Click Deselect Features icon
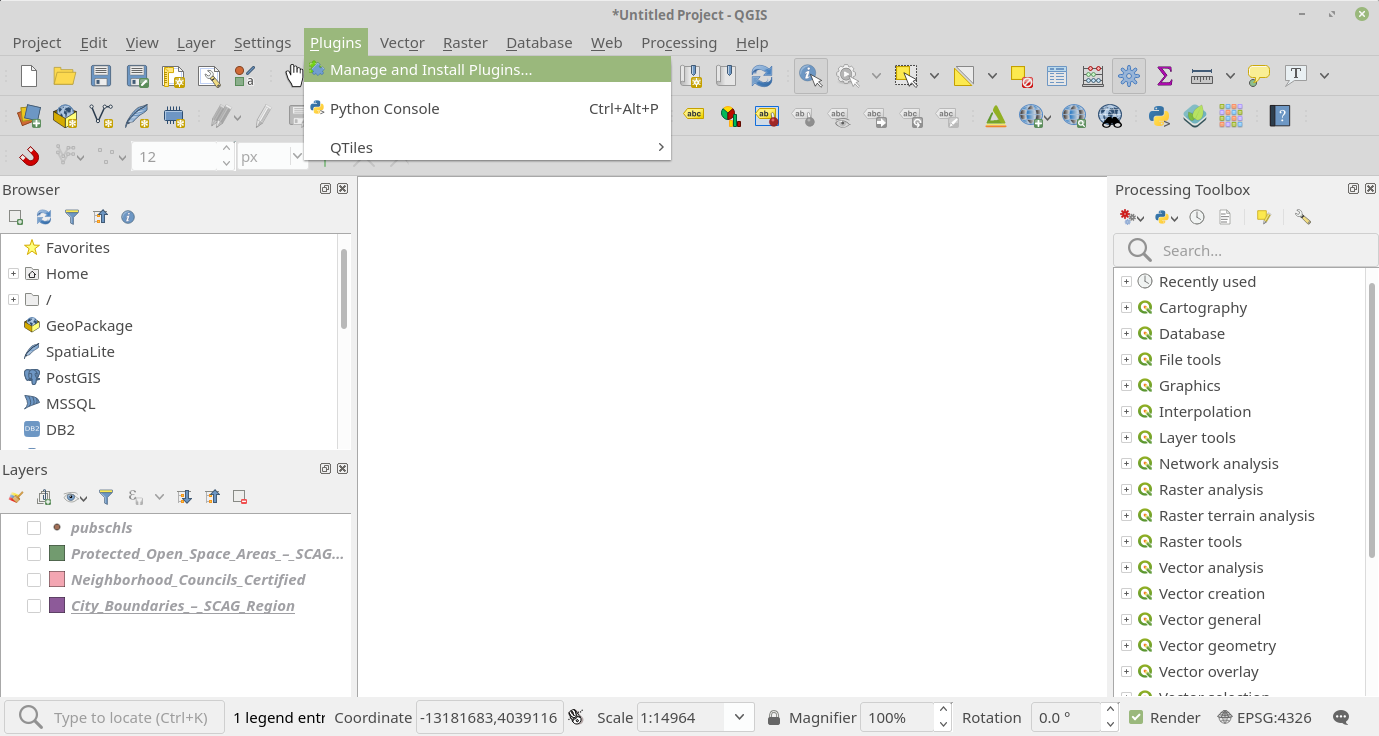 pos(1021,76)
